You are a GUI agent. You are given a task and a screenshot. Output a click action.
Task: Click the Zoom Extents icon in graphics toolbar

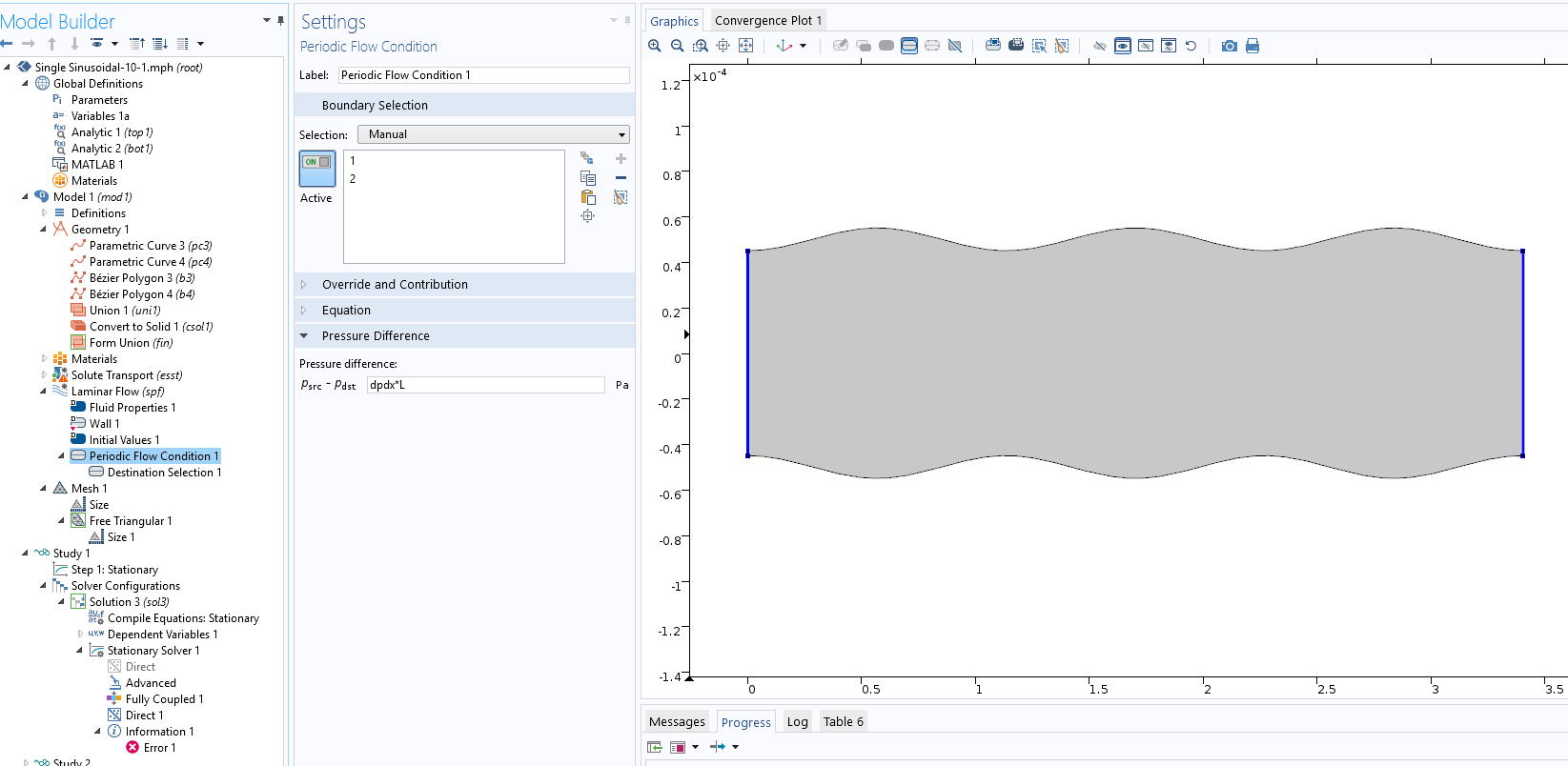click(x=745, y=46)
